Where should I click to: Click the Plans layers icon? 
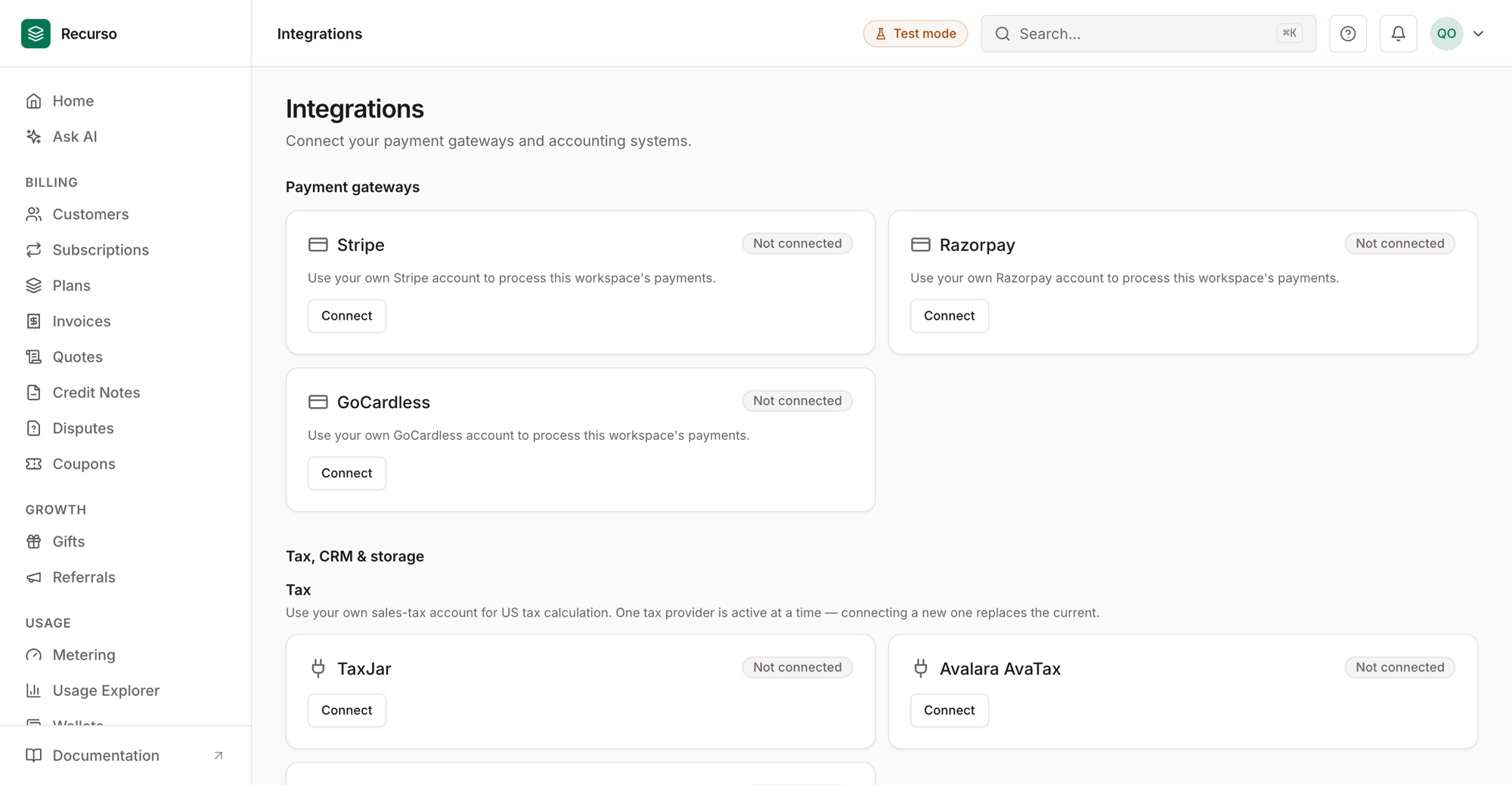[34, 285]
